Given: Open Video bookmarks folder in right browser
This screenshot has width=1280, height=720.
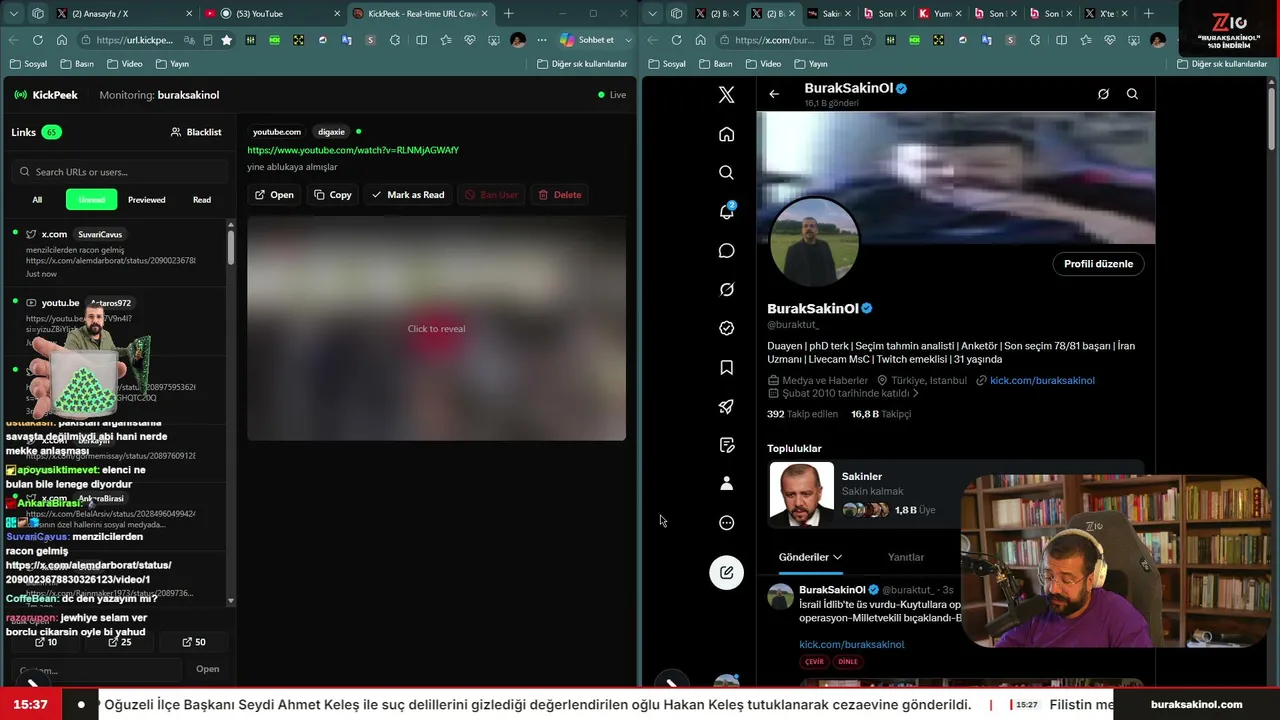Looking at the screenshot, I should click(763, 64).
